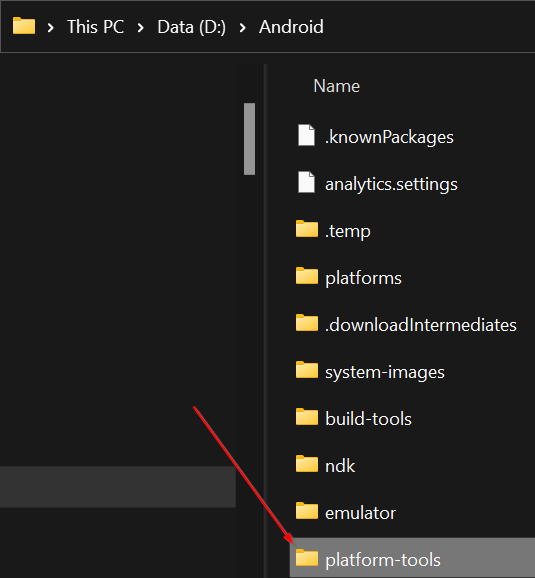Click the ndk folder icon
This screenshot has height=578, width=535.
[x=307, y=464]
